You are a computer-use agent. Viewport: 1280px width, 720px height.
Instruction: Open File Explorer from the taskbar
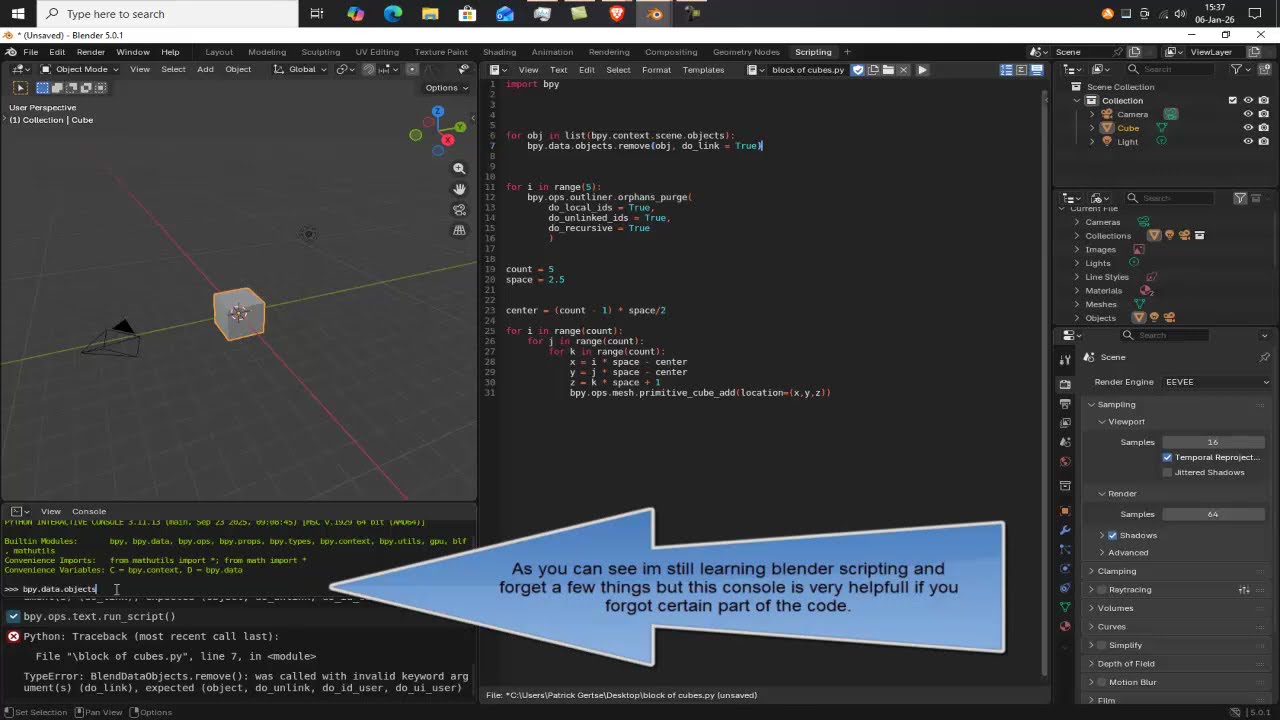430,14
